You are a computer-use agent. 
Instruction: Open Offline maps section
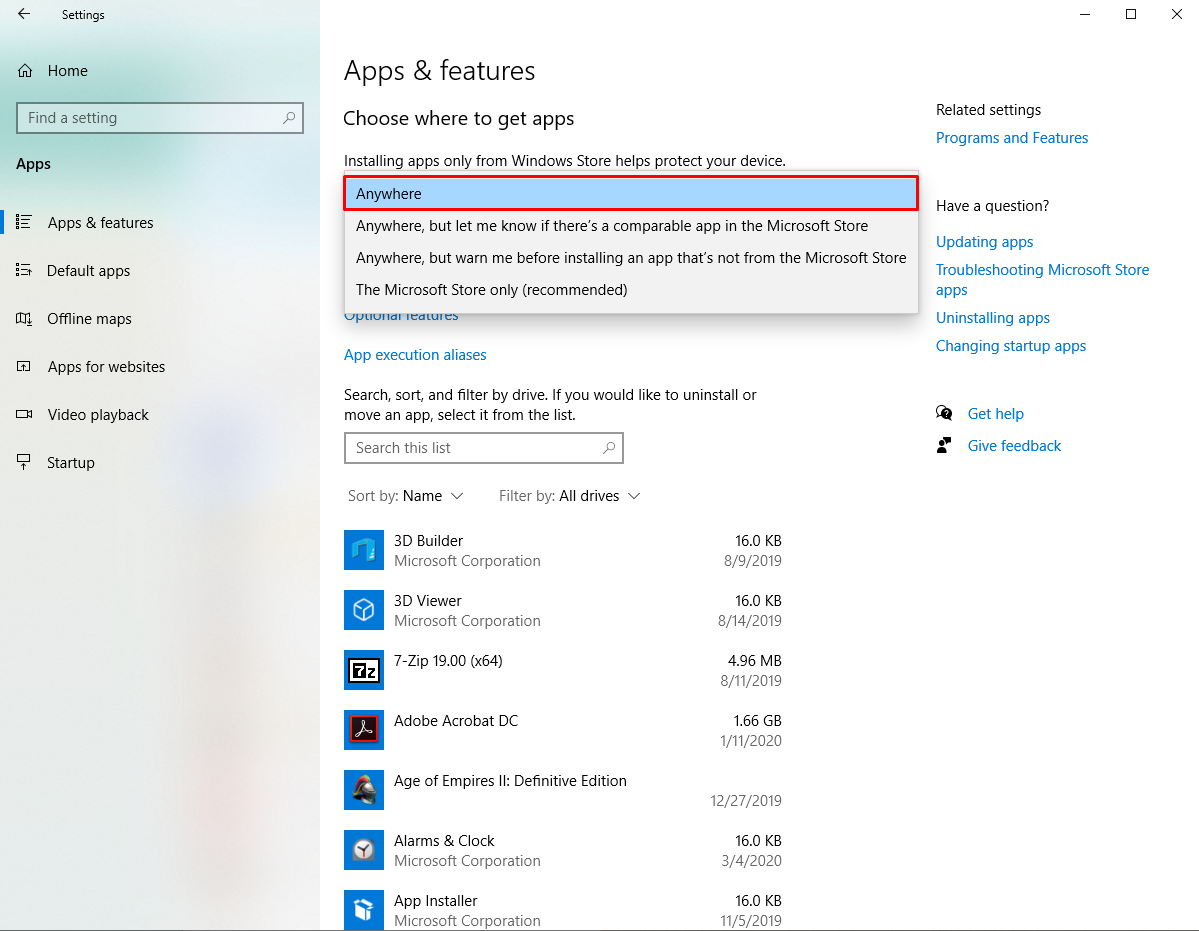click(160, 319)
